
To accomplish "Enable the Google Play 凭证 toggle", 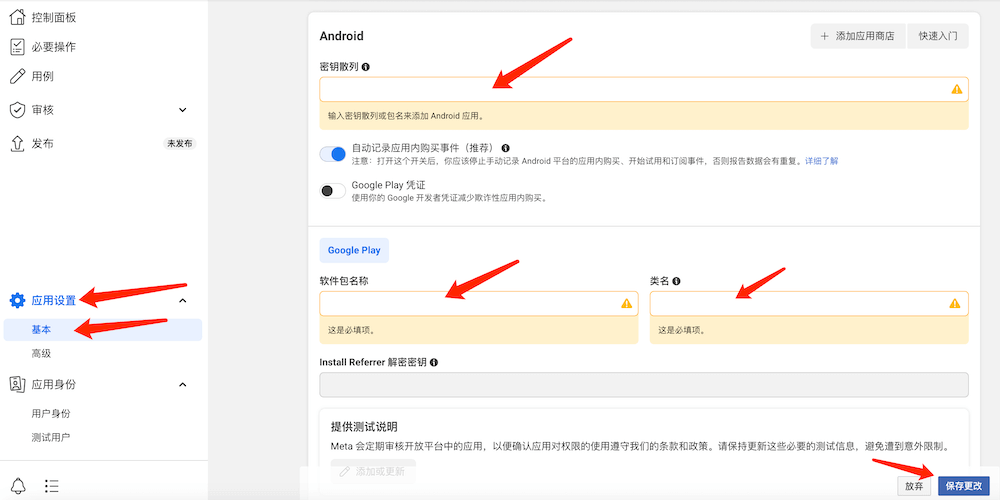I will click(x=332, y=191).
